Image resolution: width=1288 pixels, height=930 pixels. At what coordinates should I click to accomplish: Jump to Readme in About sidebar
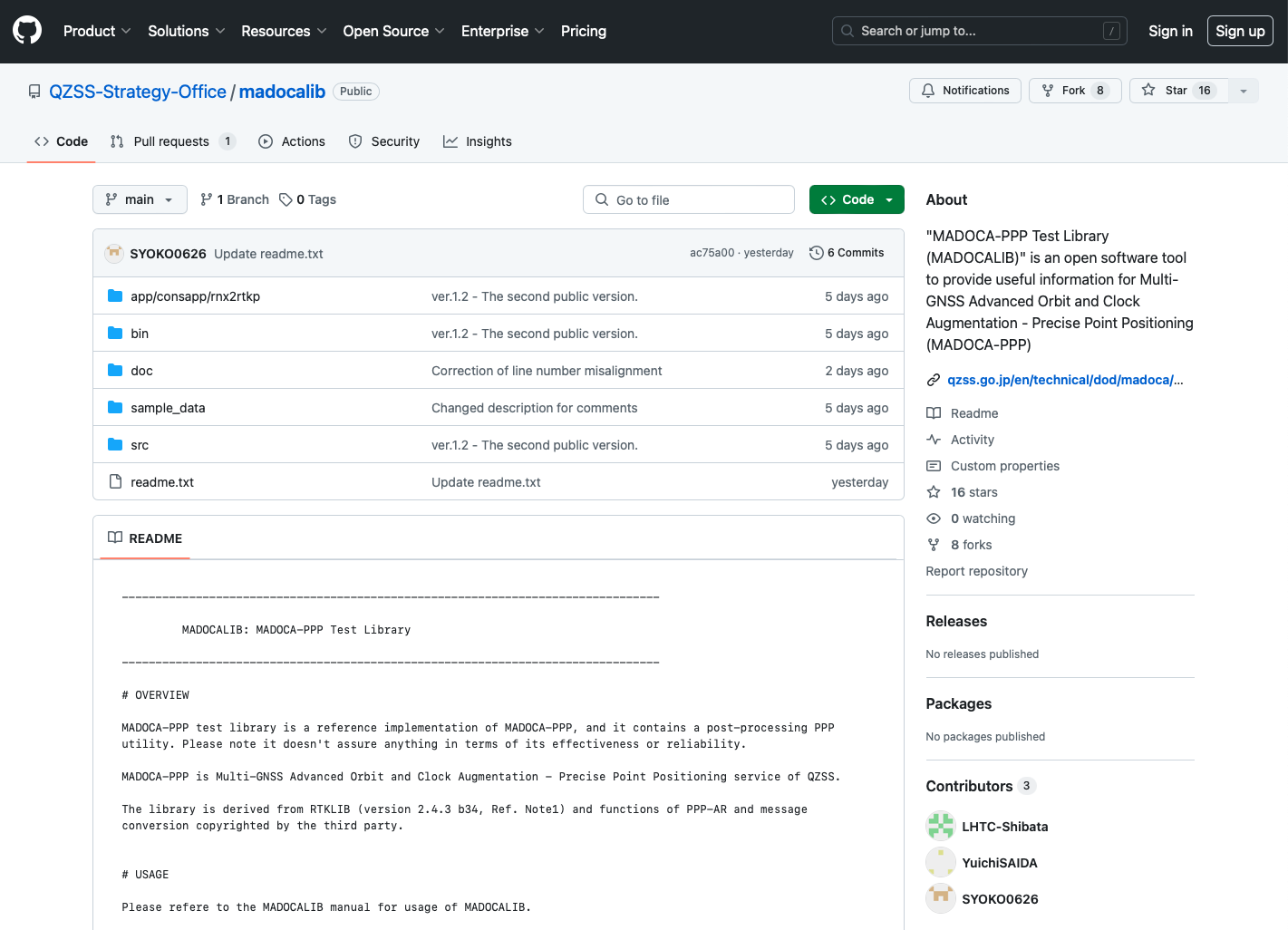tap(963, 413)
